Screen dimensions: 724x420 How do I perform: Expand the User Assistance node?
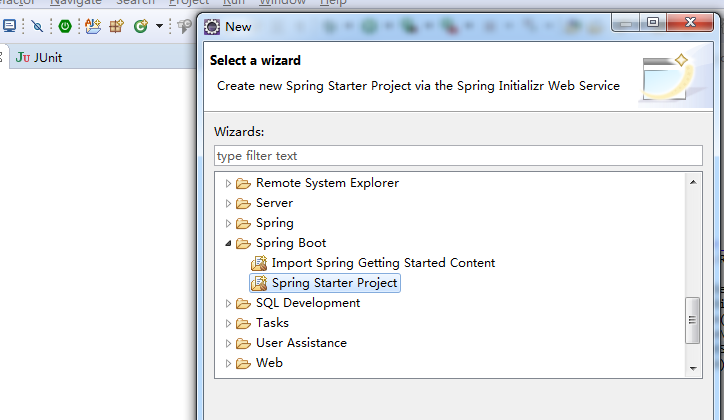point(228,343)
